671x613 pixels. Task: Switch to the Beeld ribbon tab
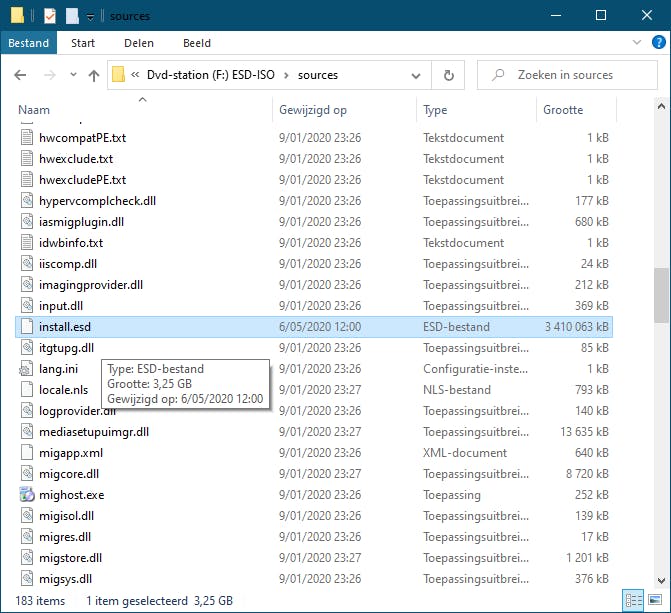197,43
